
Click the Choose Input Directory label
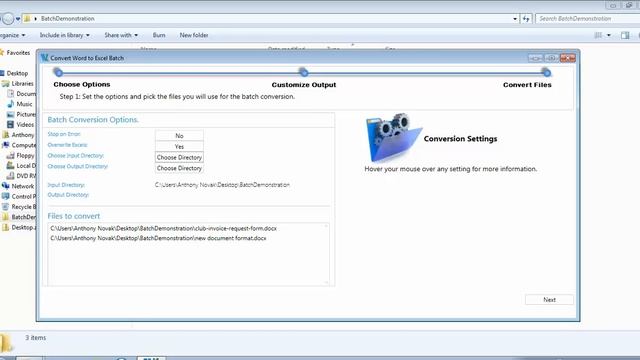[x=76, y=156]
